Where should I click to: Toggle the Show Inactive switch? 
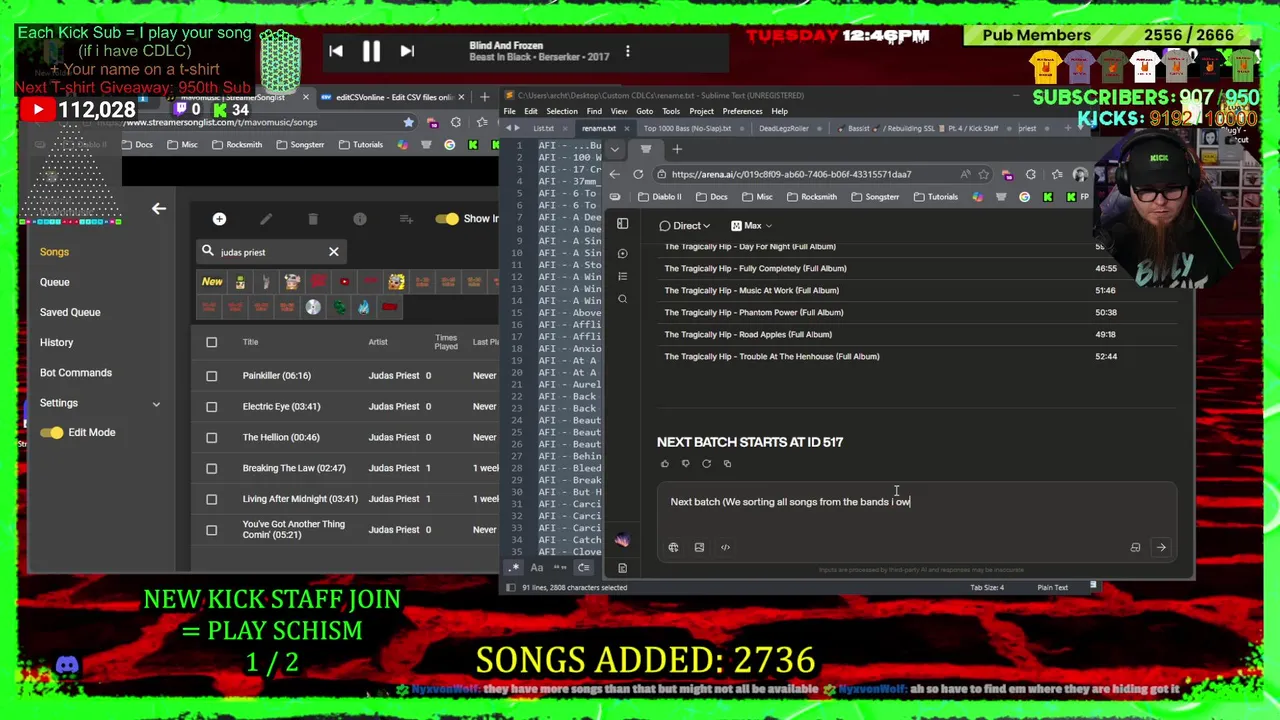[447, 219]
